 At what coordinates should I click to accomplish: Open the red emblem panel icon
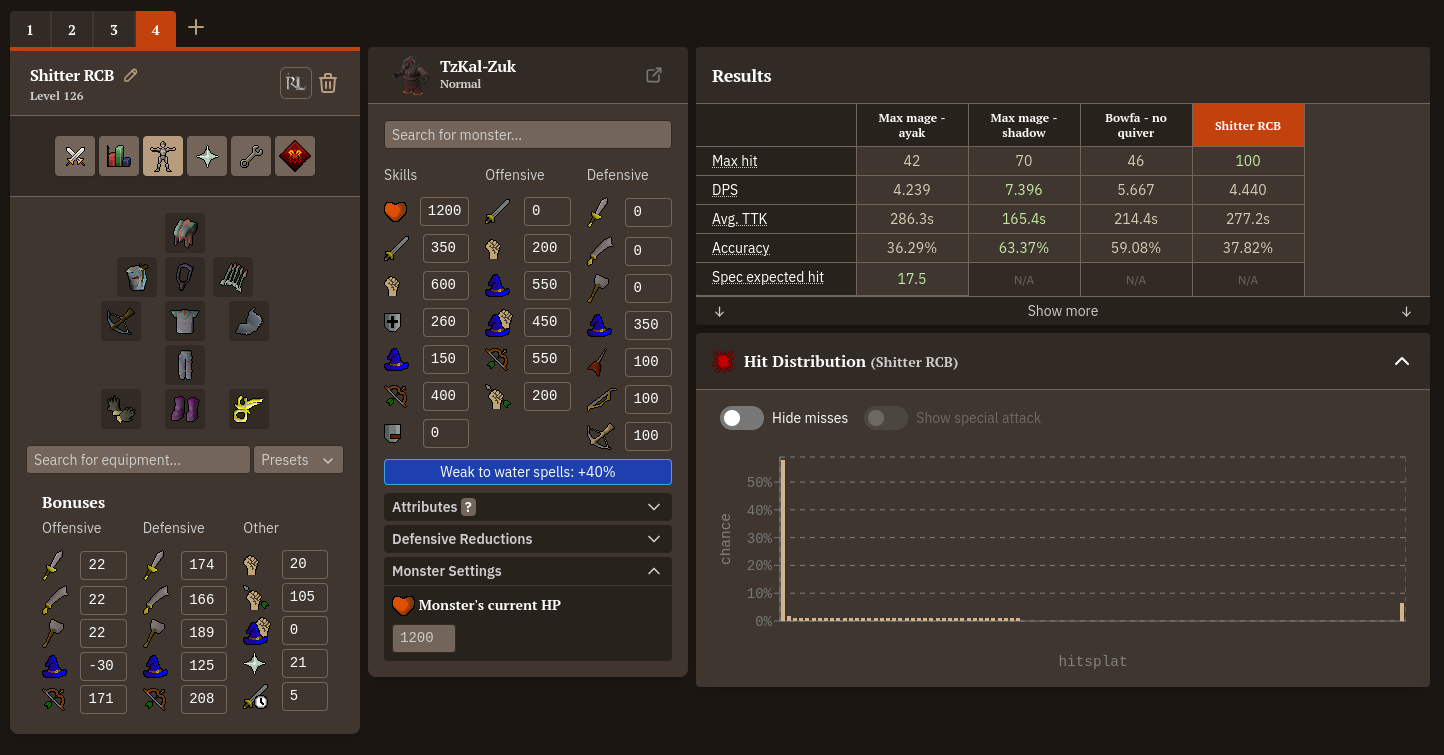coord(295,156)
